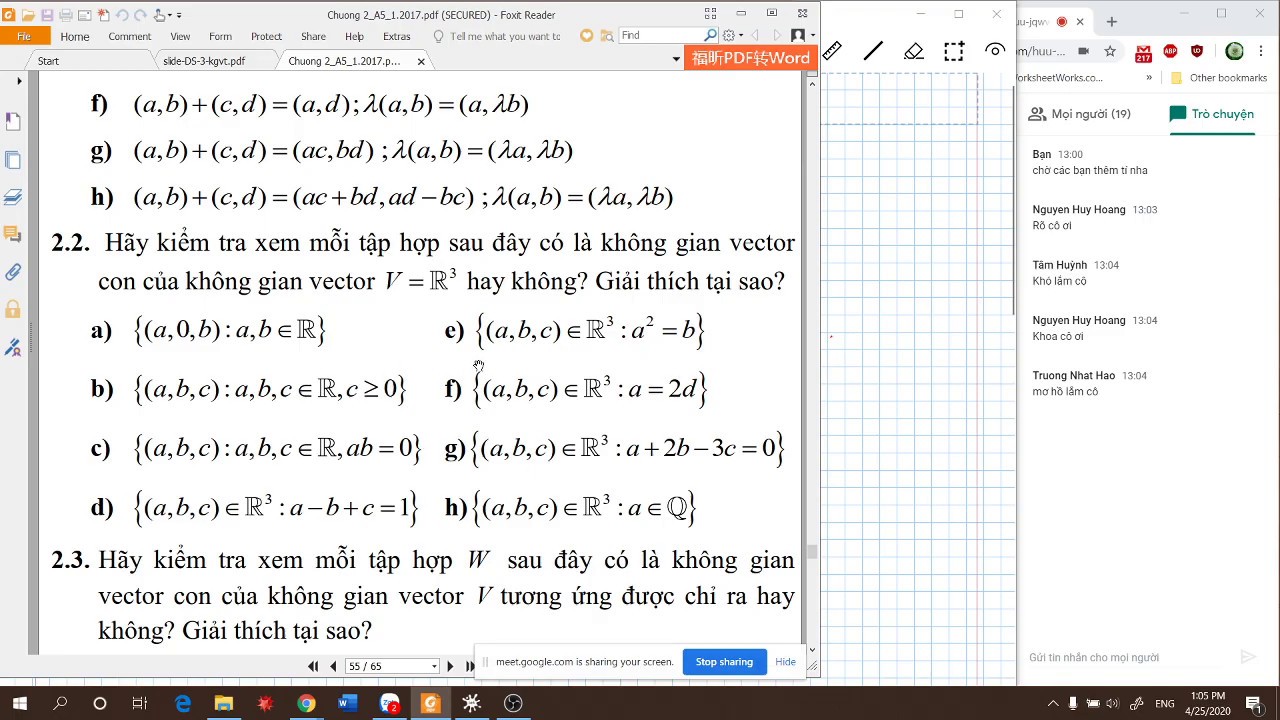Switch to Start tab

pyautogui.click(x=48, y=61)
